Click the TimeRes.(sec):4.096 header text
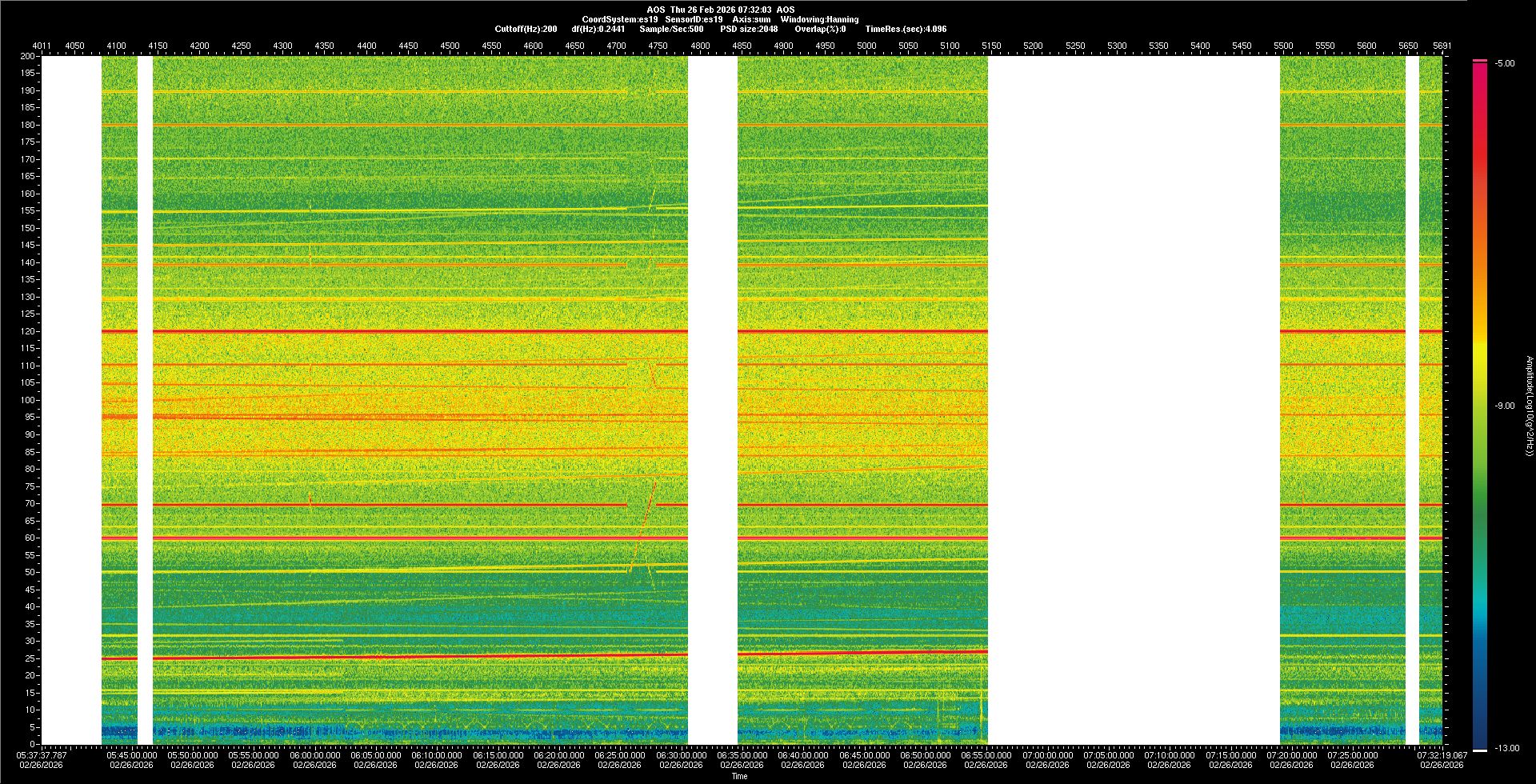The width and height of the screenshot is (1536, 784). (x=906, y=29)
